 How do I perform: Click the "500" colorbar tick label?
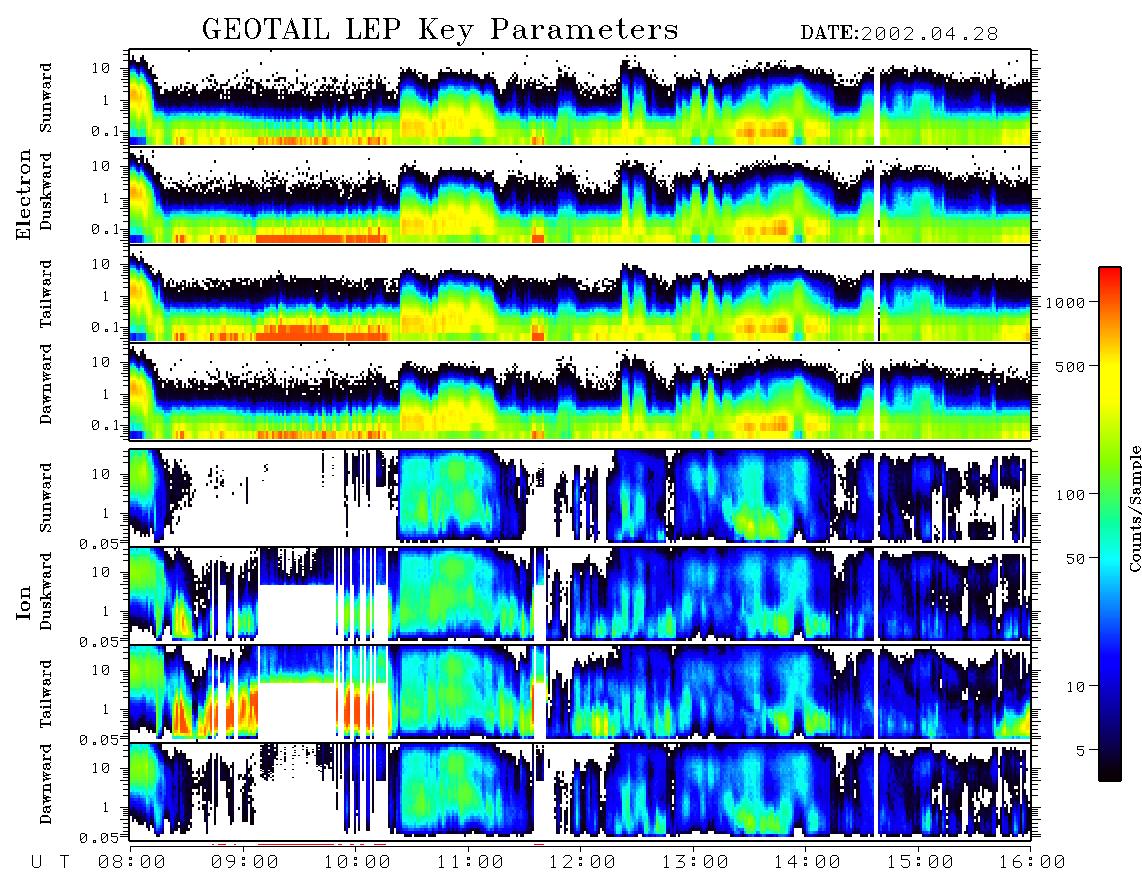pyautogui.click(x=1070, y=366)
